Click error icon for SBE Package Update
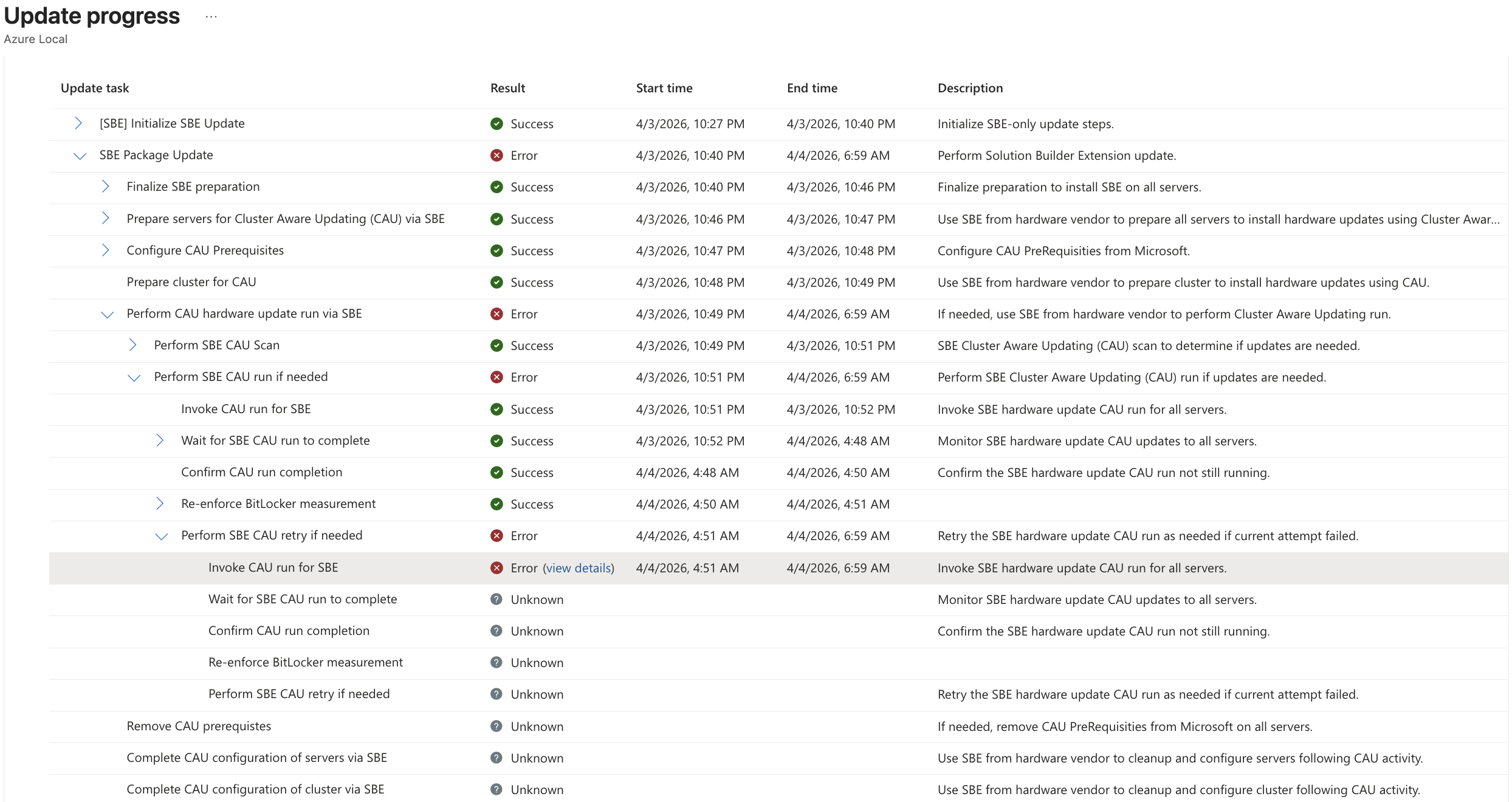1512x802 pixels. [497, 156]
